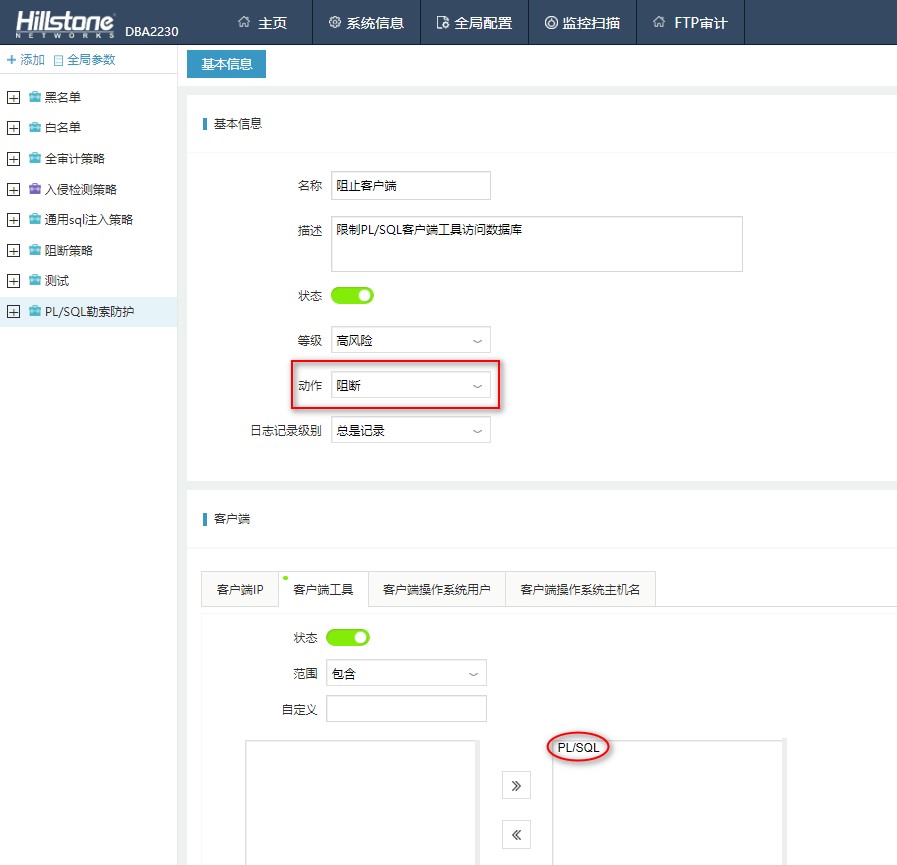Click the briefcase icon of PL/SQL勒索防护
The image size is (897, 865).
(35, 311)
